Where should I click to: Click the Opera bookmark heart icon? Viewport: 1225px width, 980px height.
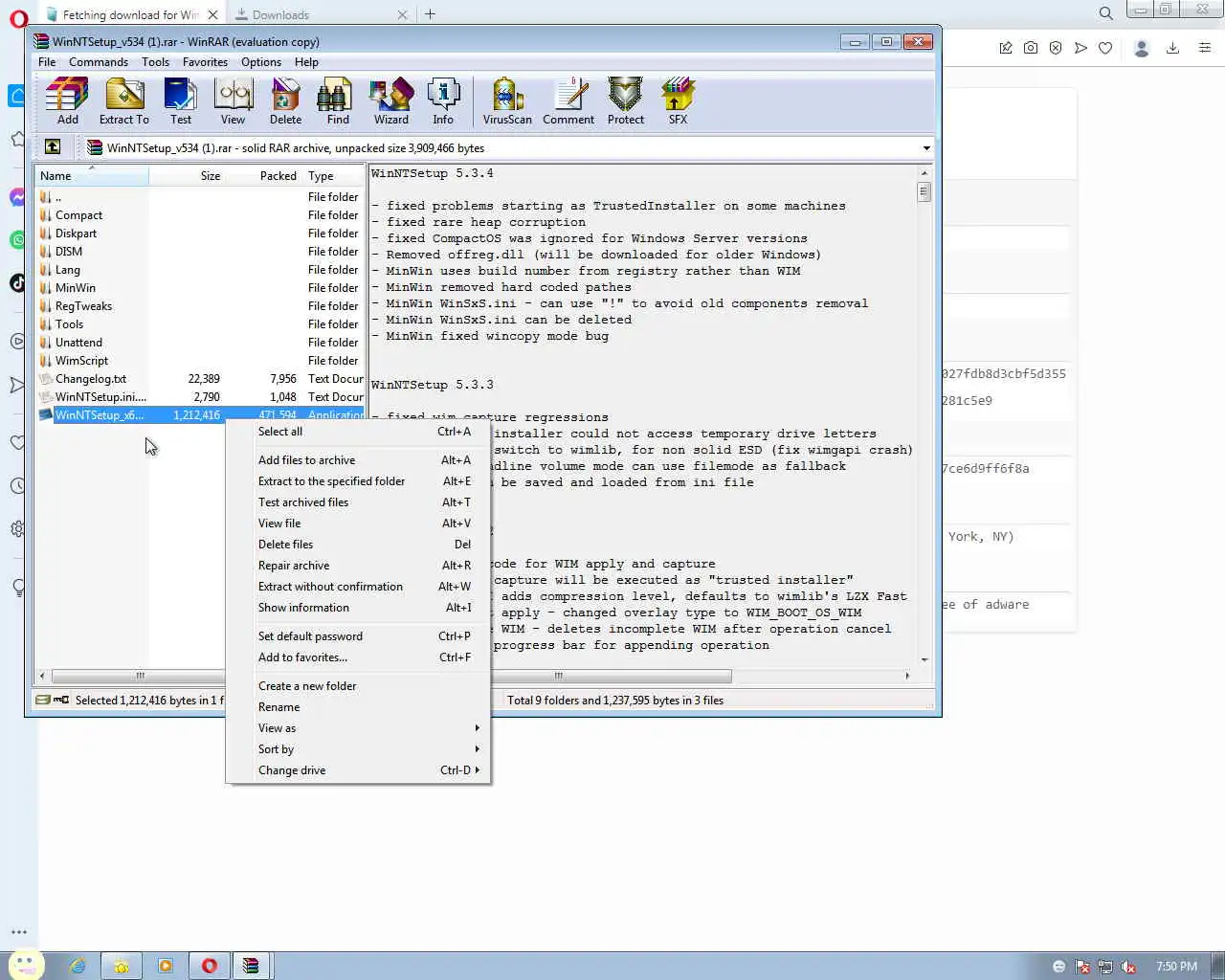pos(1105,48)
